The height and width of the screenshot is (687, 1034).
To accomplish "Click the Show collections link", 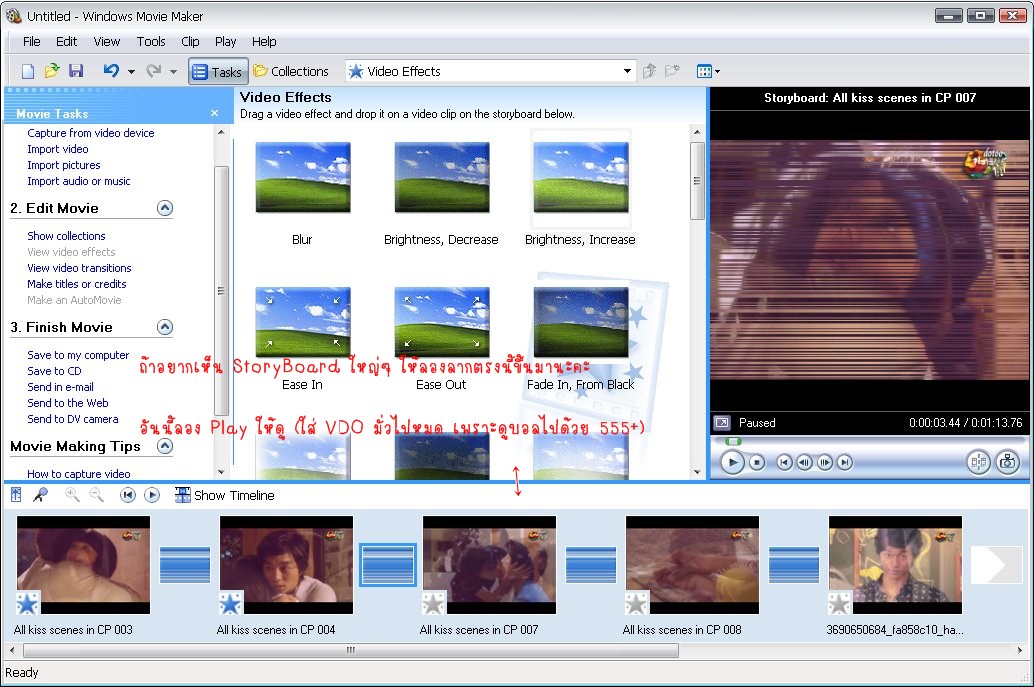I will pos(67,235).
